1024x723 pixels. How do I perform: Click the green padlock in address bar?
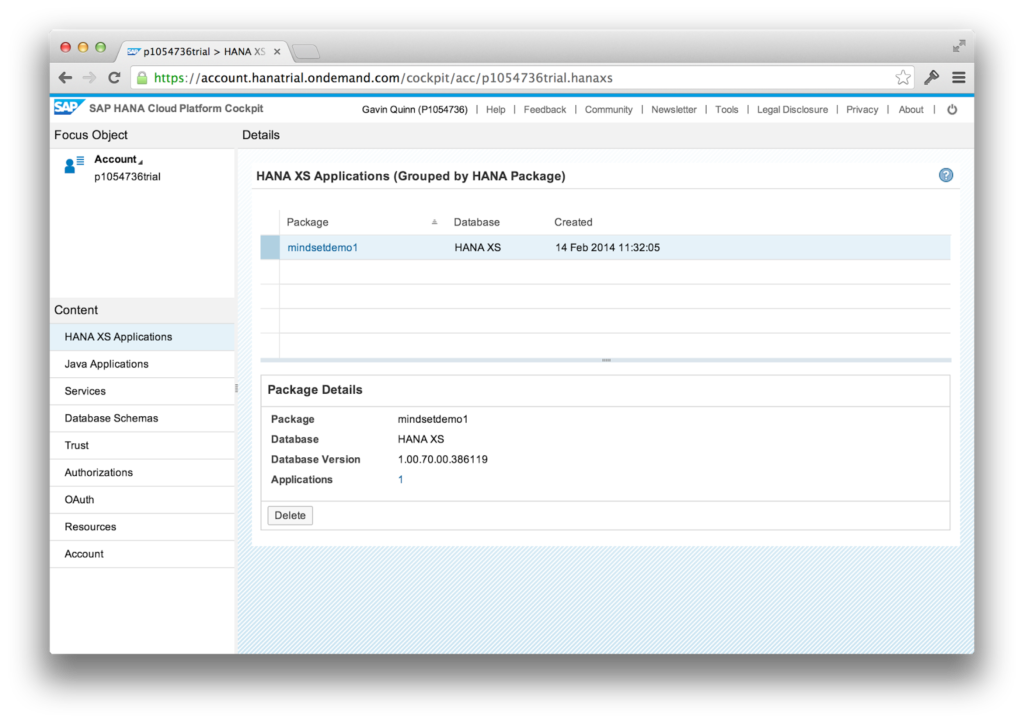(142, 78)
